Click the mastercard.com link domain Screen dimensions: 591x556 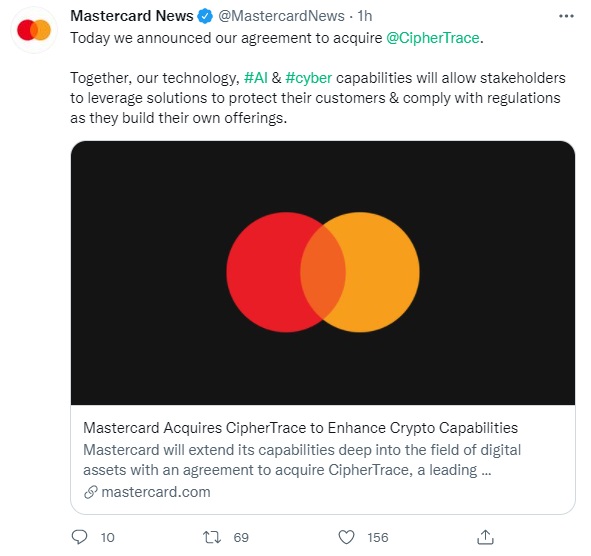pyautogui.click(x=156, y=492)
